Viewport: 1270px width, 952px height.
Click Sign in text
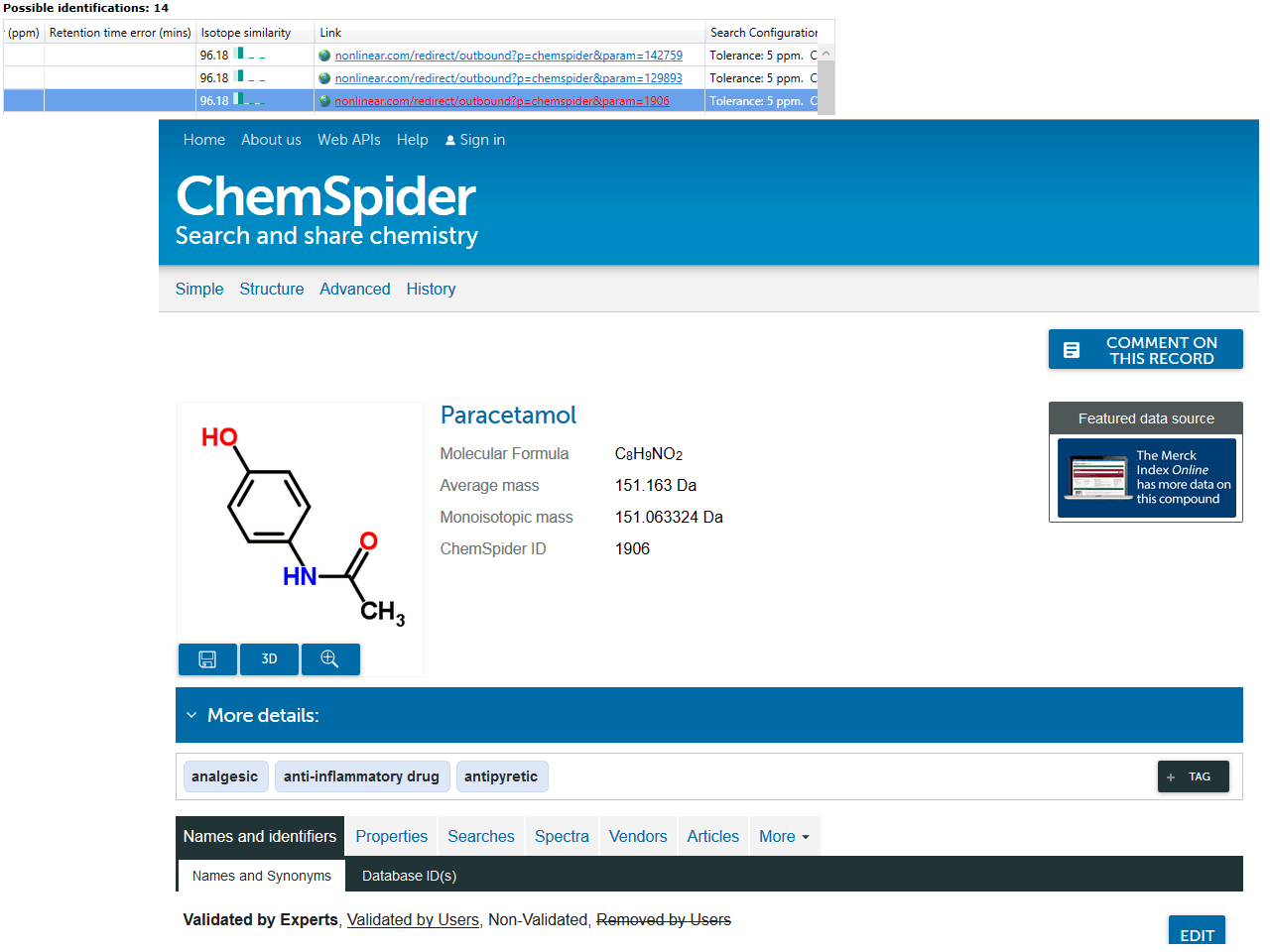pyautogui.click(x=483, y=140)
